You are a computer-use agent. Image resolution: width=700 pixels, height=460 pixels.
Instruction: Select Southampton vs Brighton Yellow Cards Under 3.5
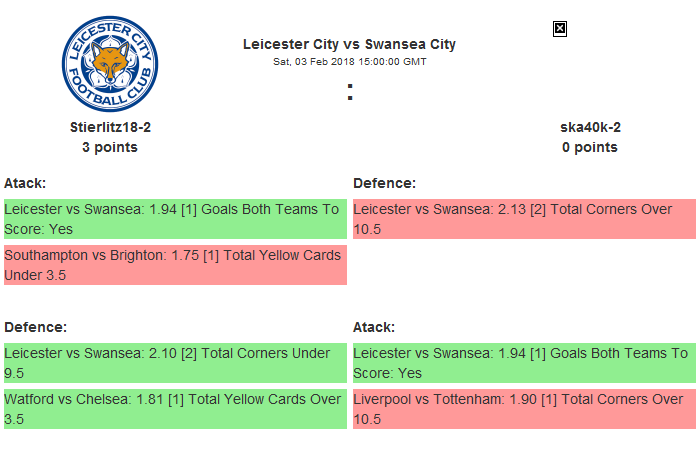pyautogui.click(x=175, y=265)
